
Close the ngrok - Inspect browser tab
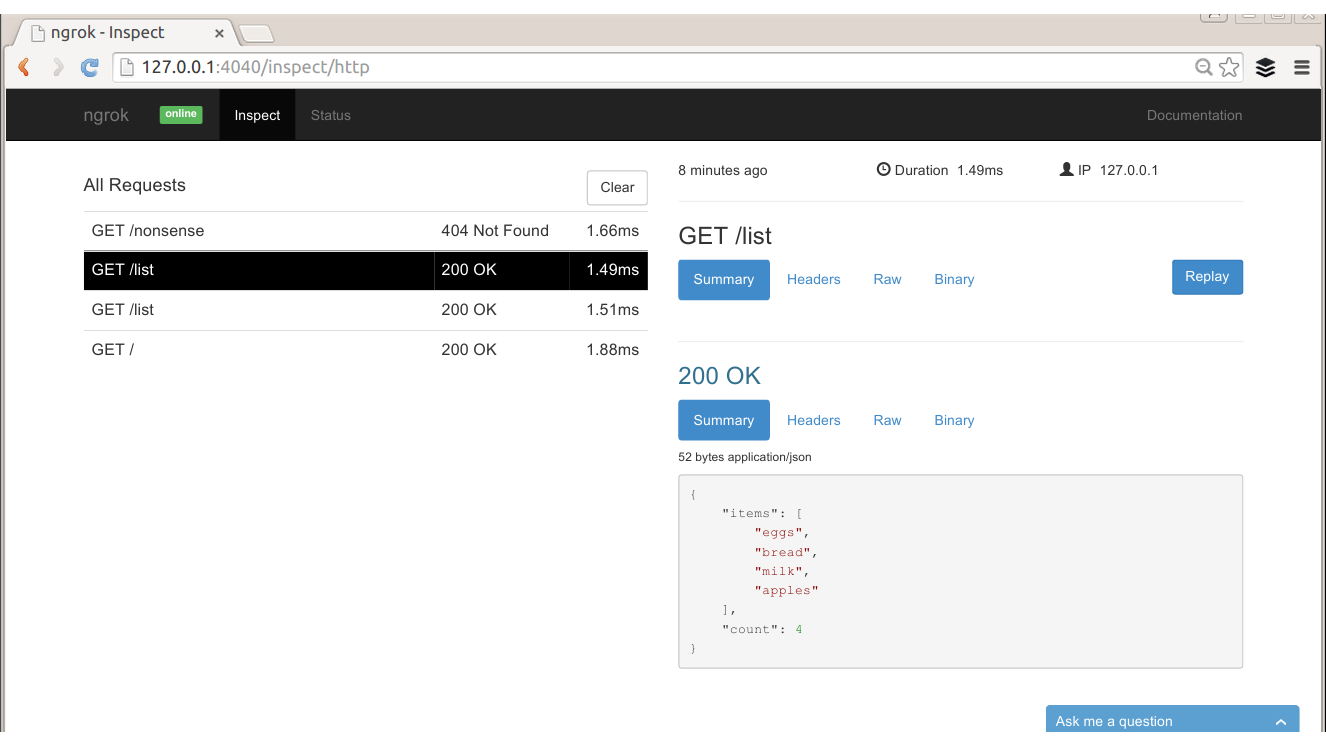point(219,33)
